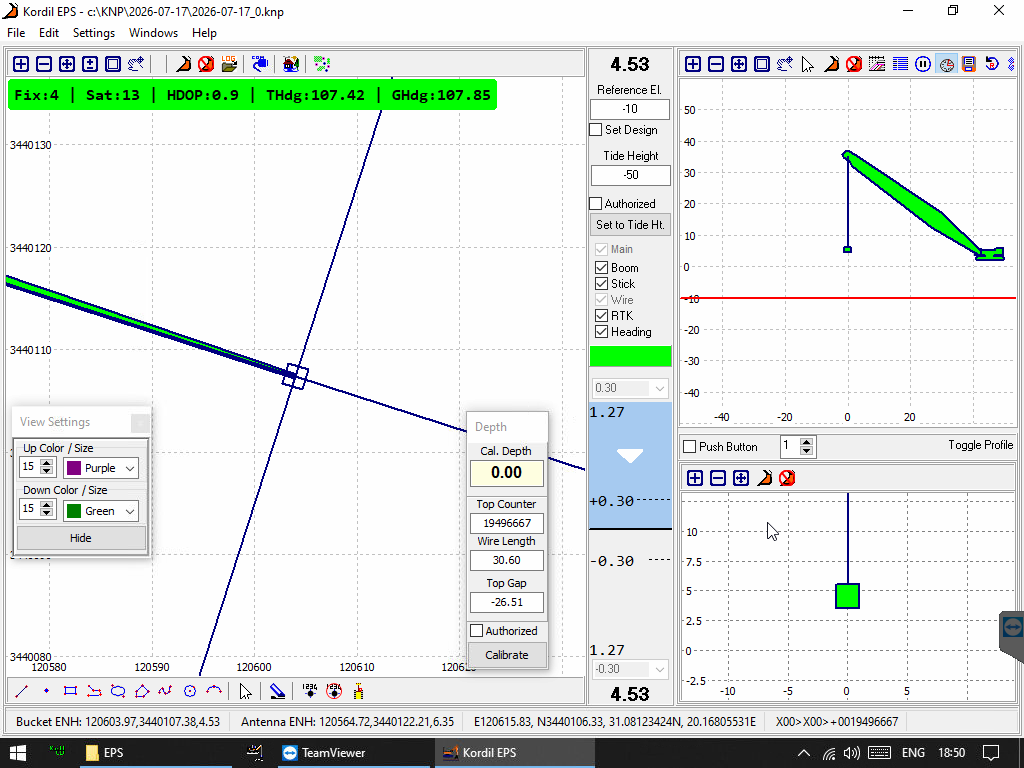Click the Wire Length field
Viewport: 1024px width, 768px height.
507,560
